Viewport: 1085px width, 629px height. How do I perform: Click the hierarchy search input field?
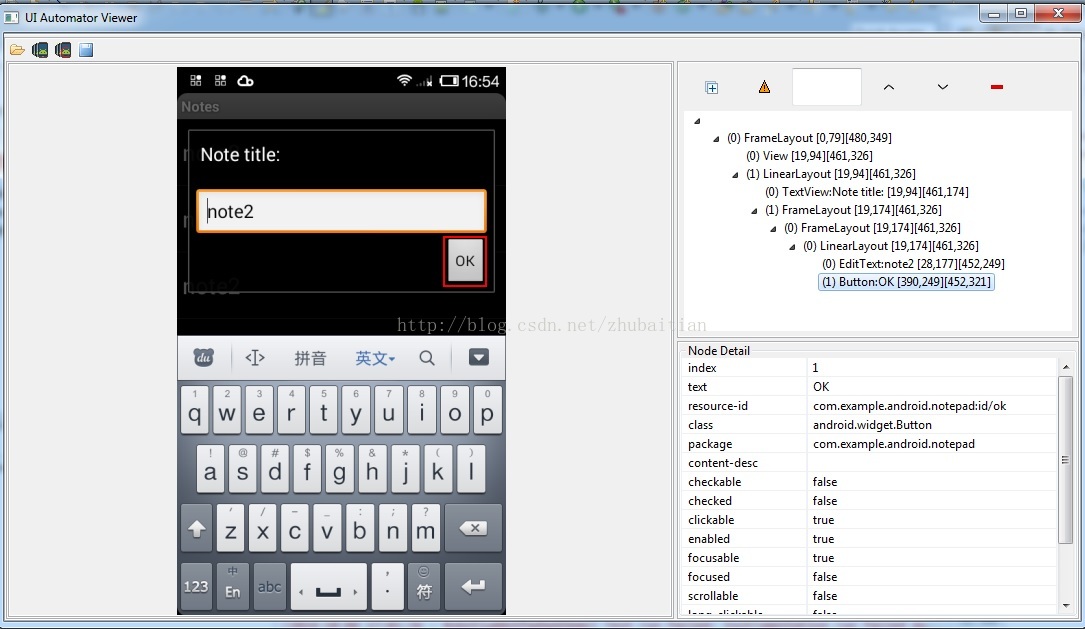click(827, 87)
